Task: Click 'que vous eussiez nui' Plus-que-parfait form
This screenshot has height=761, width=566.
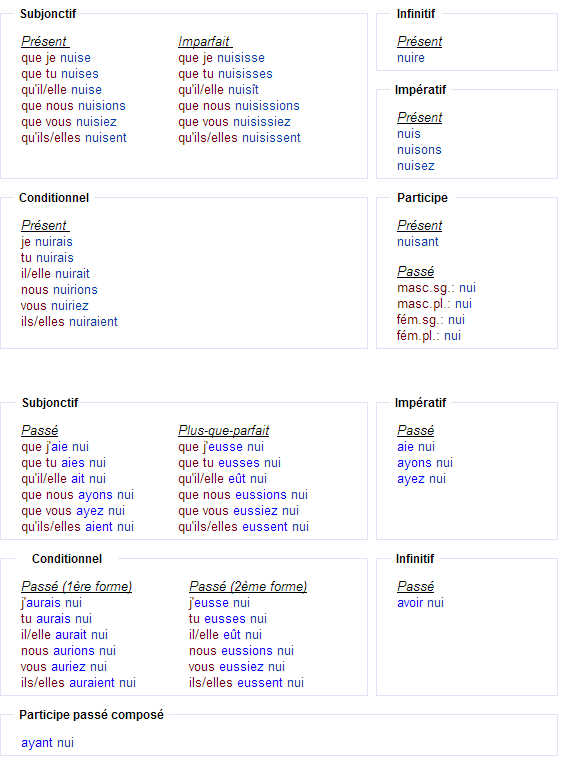Action: tap(238, 511)
